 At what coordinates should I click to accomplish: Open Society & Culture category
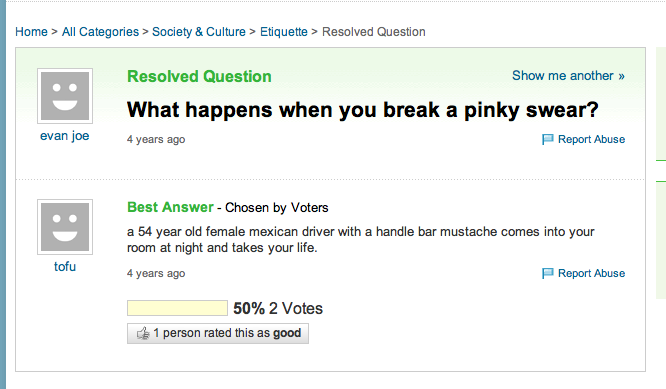(x=199, y=32)
